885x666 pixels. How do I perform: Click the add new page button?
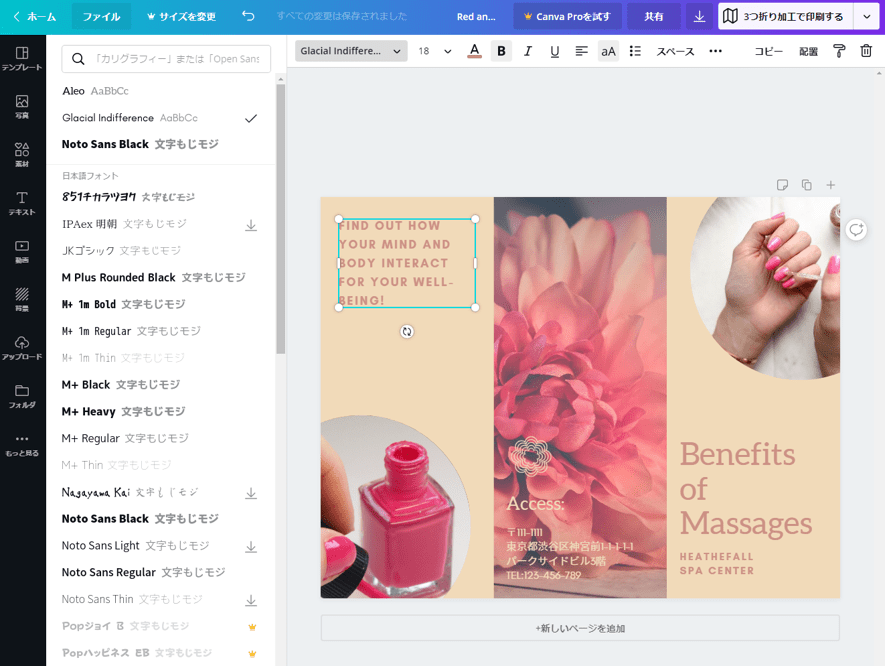tap(580, 628)
